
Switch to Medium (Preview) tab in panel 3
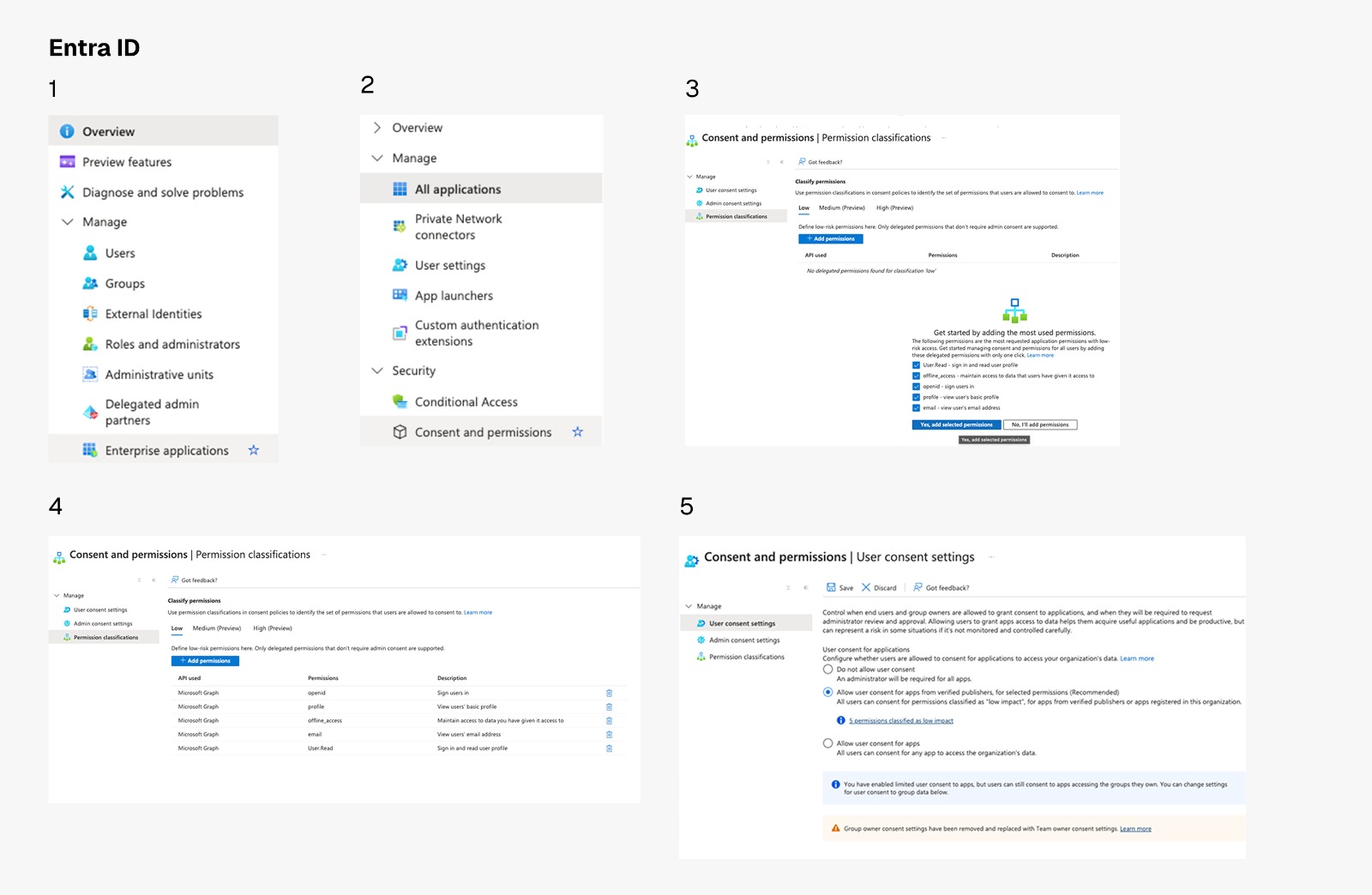click(842, 207)
